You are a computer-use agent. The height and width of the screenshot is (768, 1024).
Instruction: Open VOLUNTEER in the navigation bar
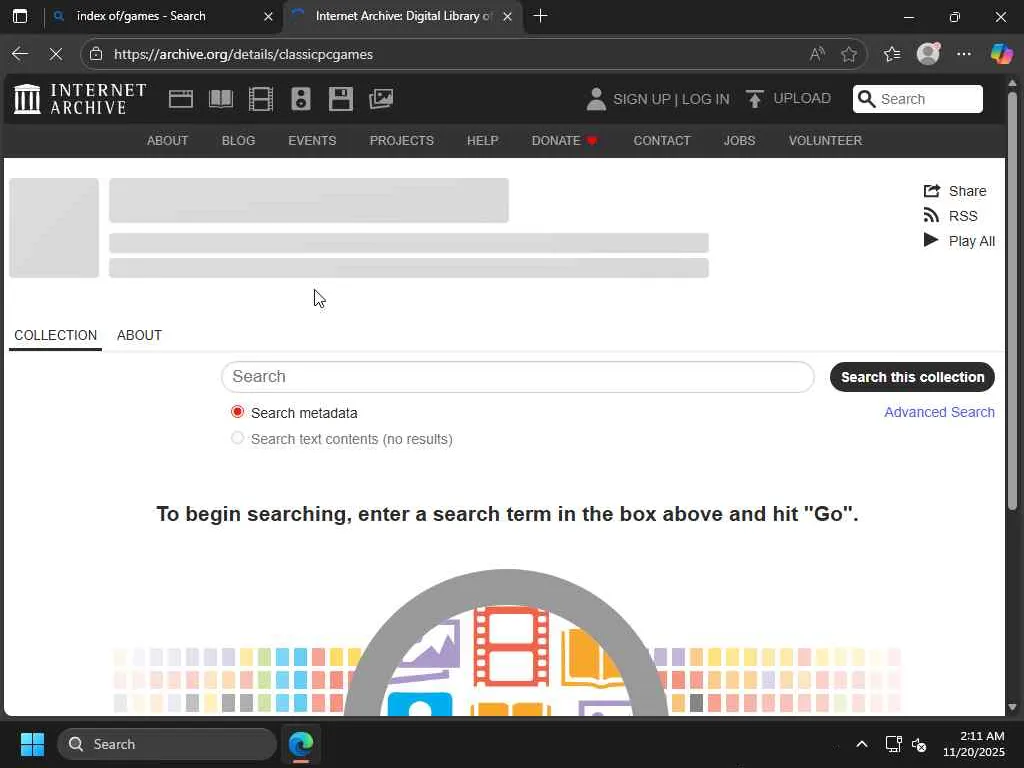pyautogui.click(x=825, y=140)
